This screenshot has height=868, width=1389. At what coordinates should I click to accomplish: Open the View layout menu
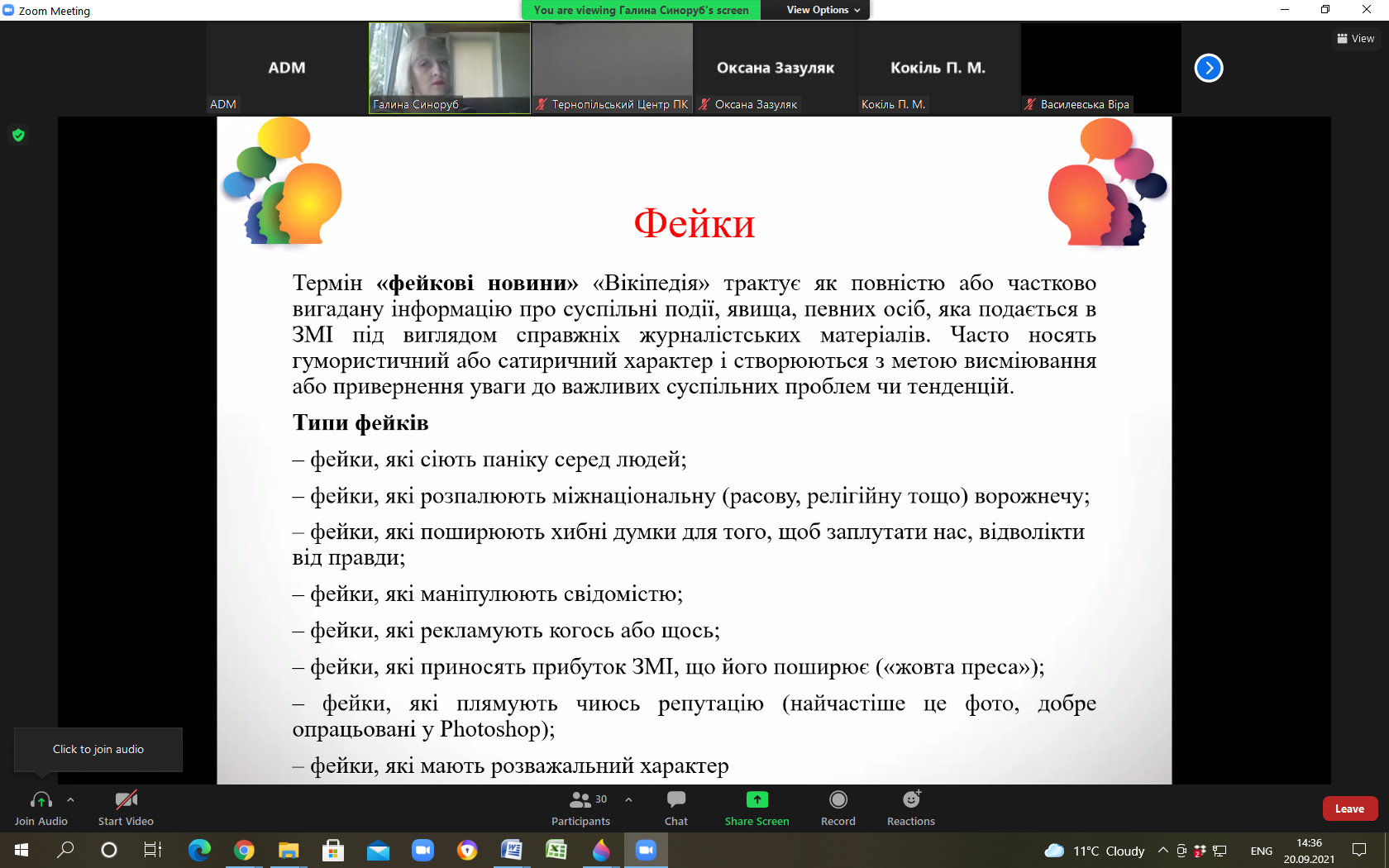[1355, 38]
